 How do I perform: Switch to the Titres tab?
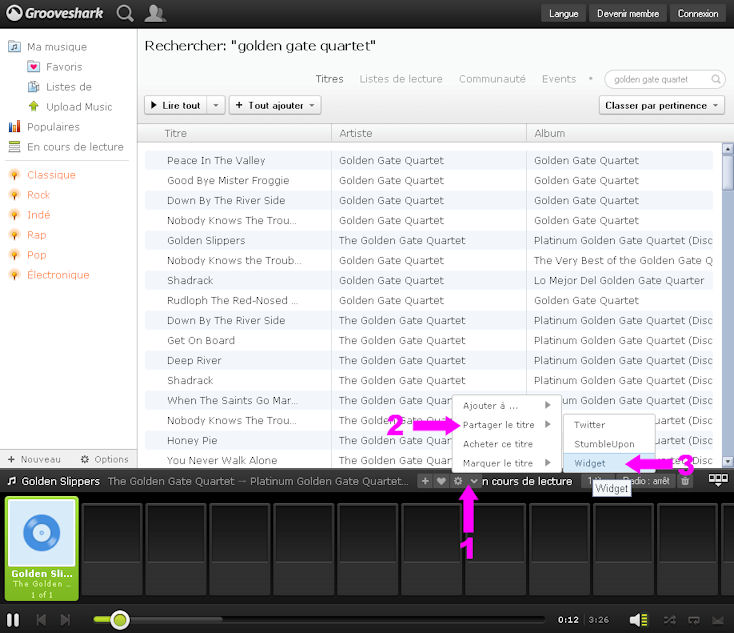tap(329, 79)
